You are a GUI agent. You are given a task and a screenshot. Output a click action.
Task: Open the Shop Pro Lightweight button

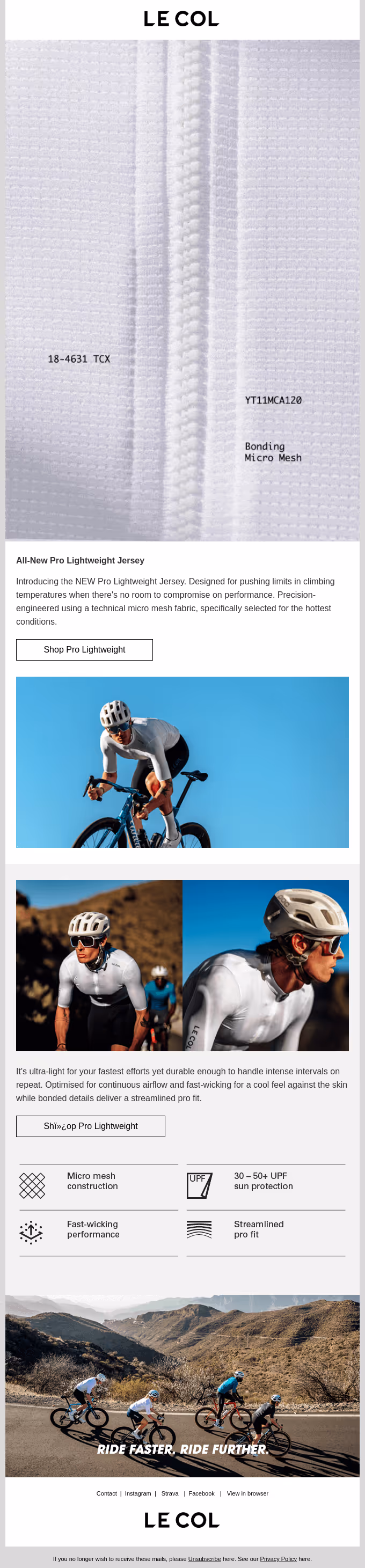(84, 649)
